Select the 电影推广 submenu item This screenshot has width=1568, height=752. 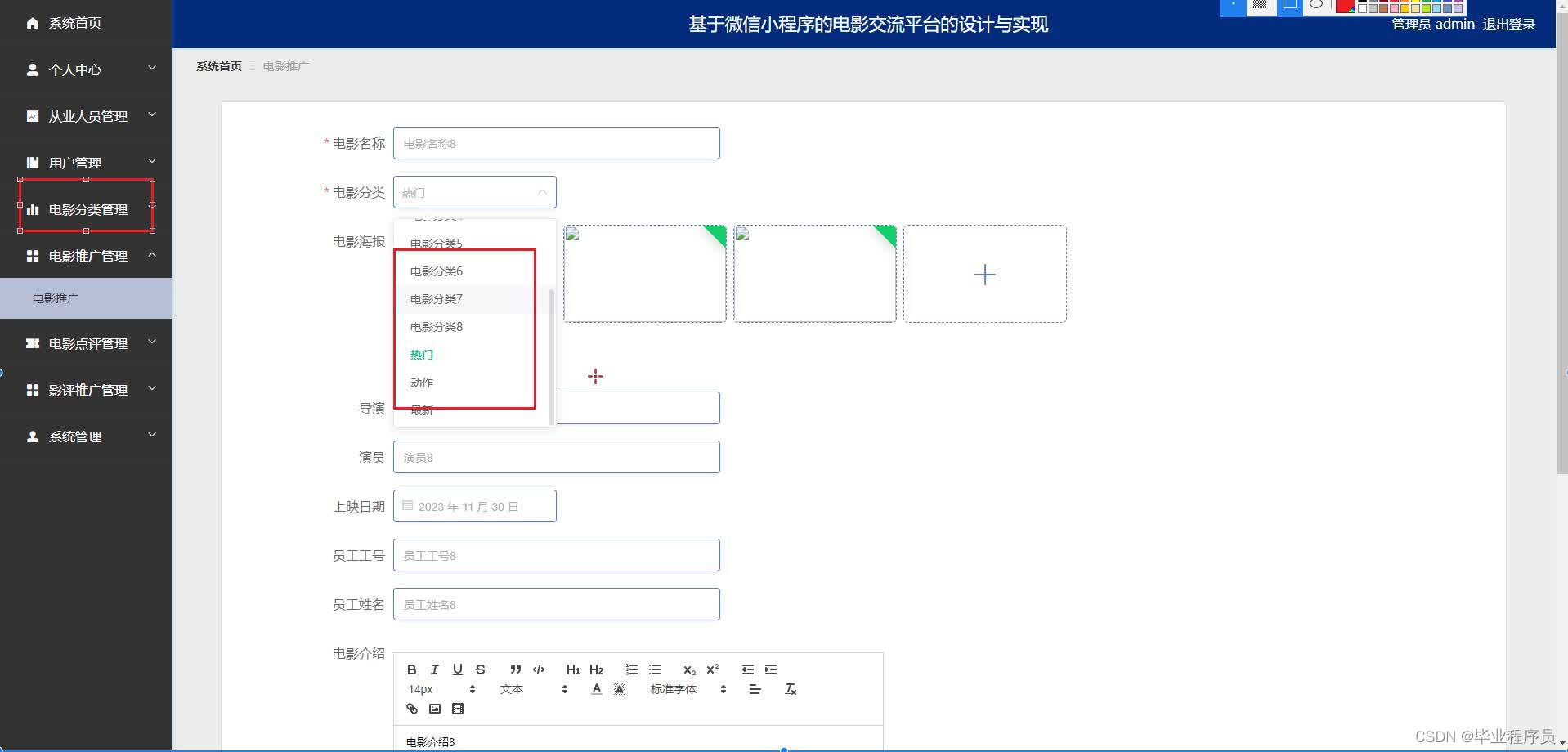[86, 298]
